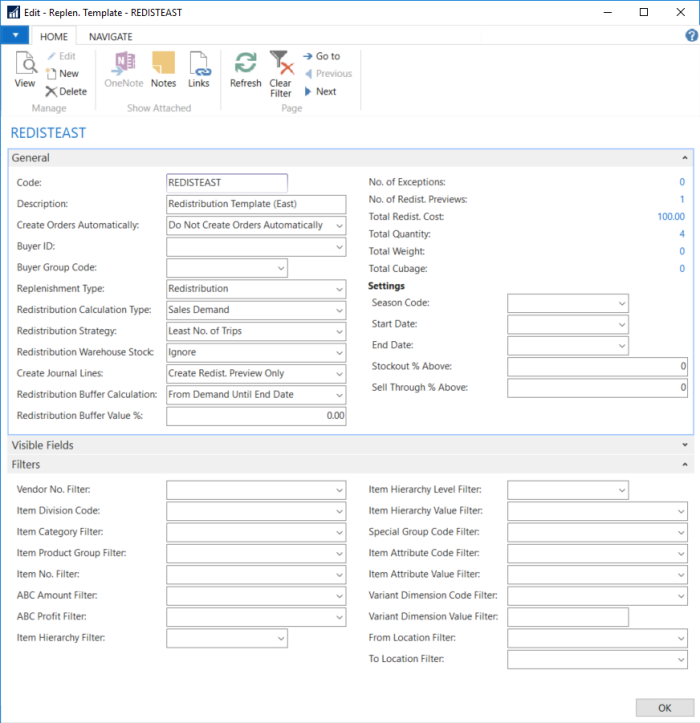
Task: Open attached Links
Action: coord(199,68)
